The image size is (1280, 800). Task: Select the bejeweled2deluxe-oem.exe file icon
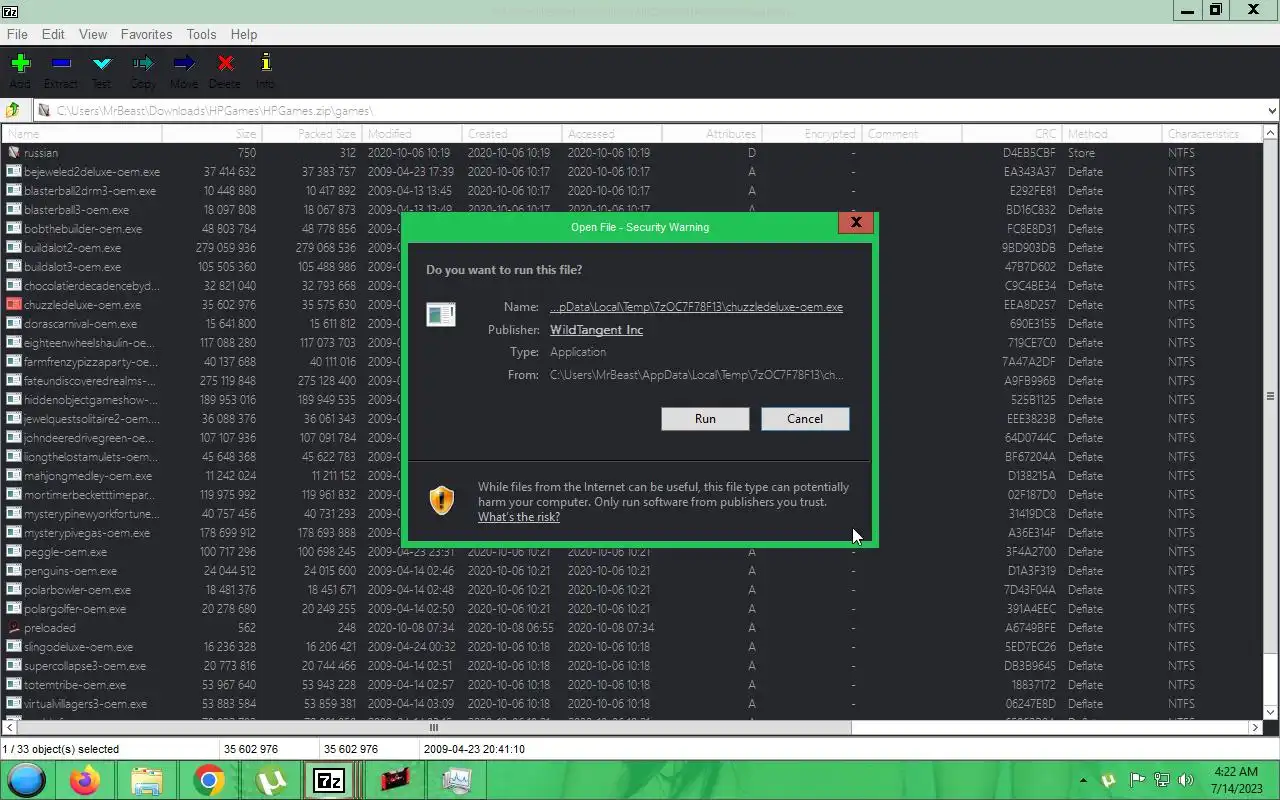point(14,172)
